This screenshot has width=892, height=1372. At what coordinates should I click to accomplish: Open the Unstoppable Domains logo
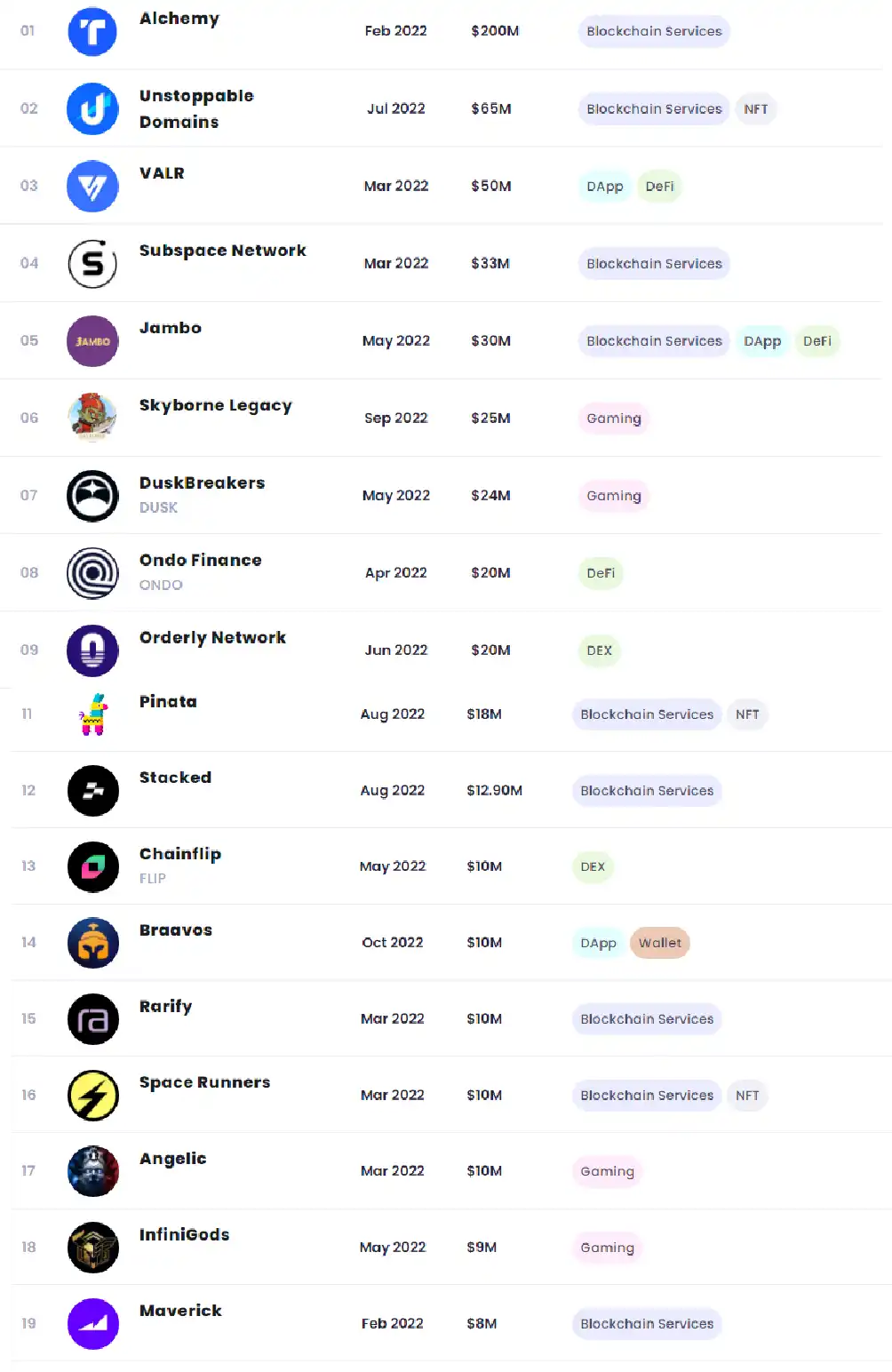tap(92, 108)
